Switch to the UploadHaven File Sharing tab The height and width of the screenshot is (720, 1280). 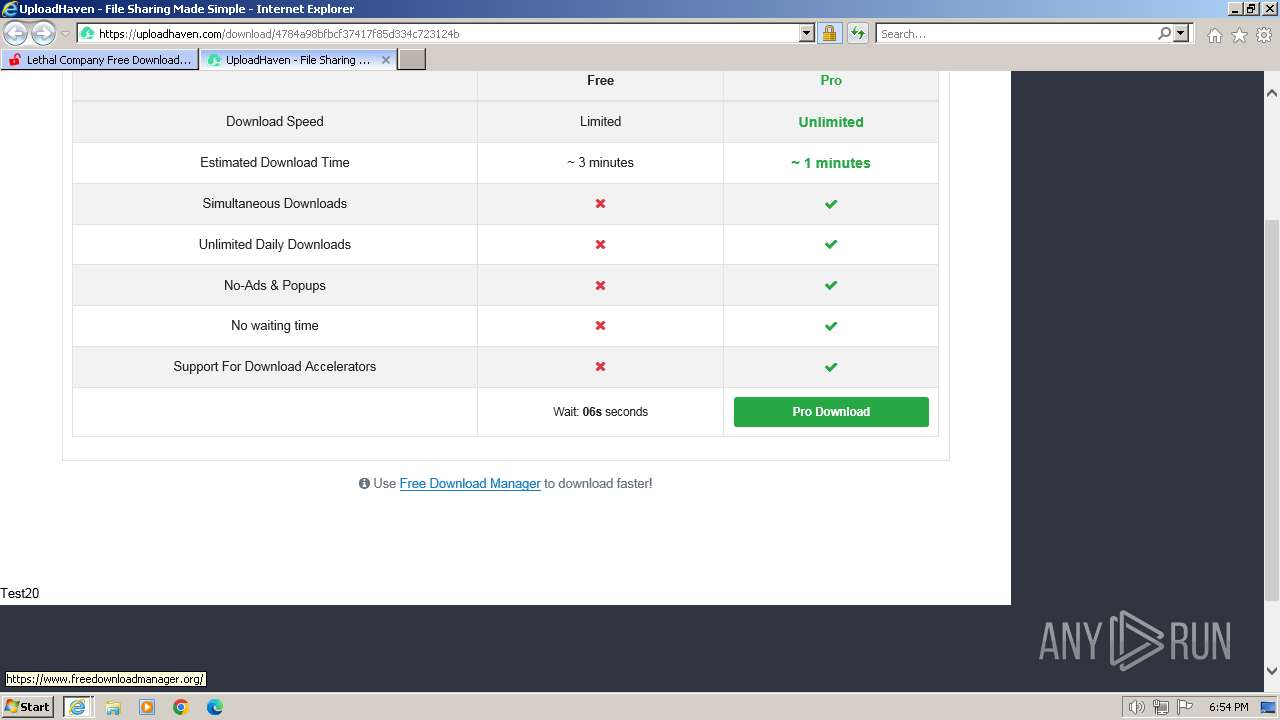(290, 60)
